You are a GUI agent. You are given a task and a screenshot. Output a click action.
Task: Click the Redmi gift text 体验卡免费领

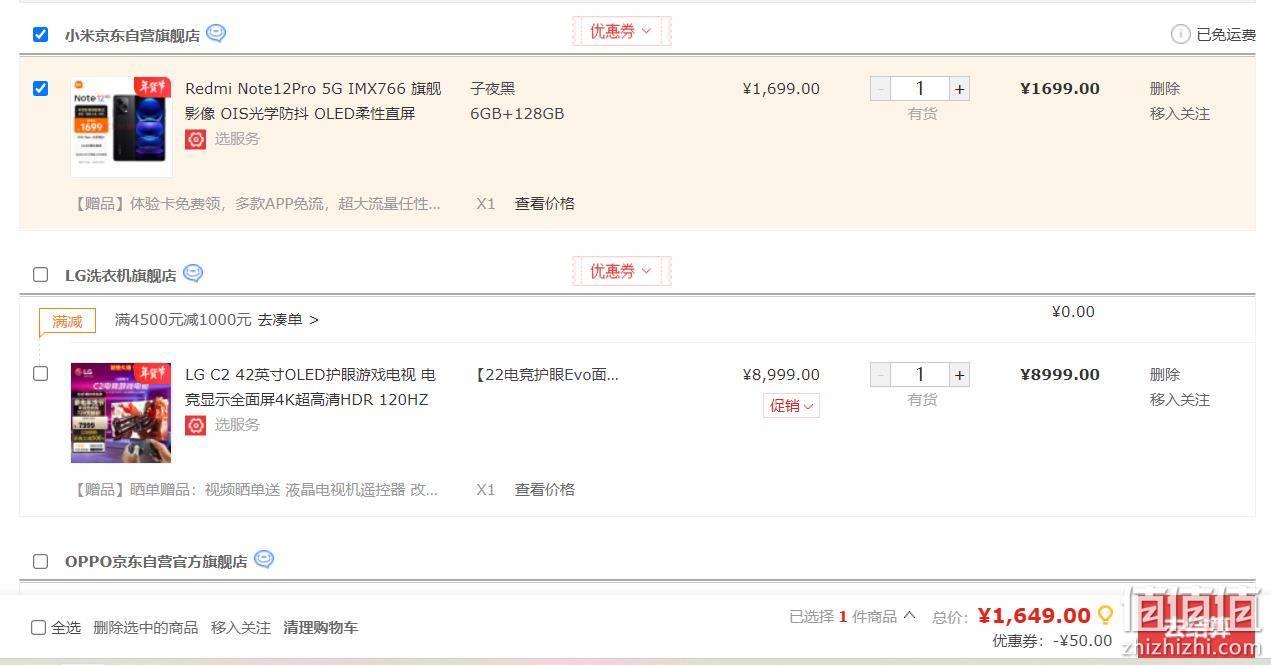click(258, 204)
